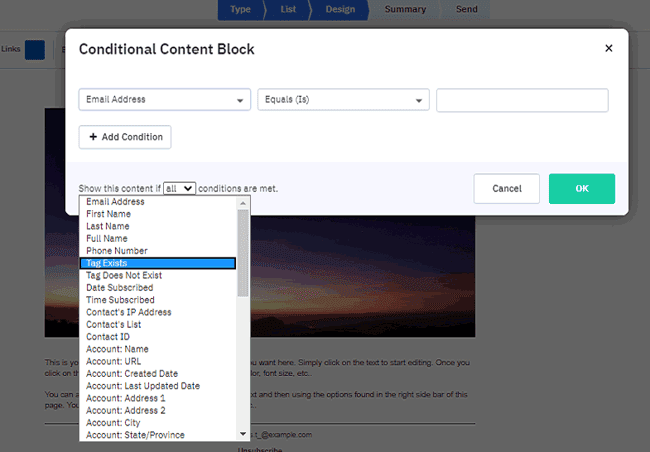Open the Equals (Is) operator dropdown
650x452 pixels.
pos(343,100)
